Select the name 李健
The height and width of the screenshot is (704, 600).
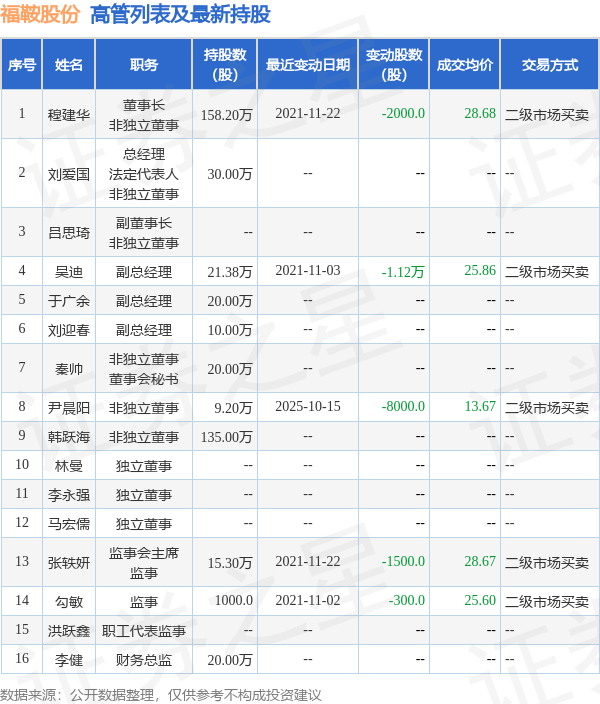[69, 660]
